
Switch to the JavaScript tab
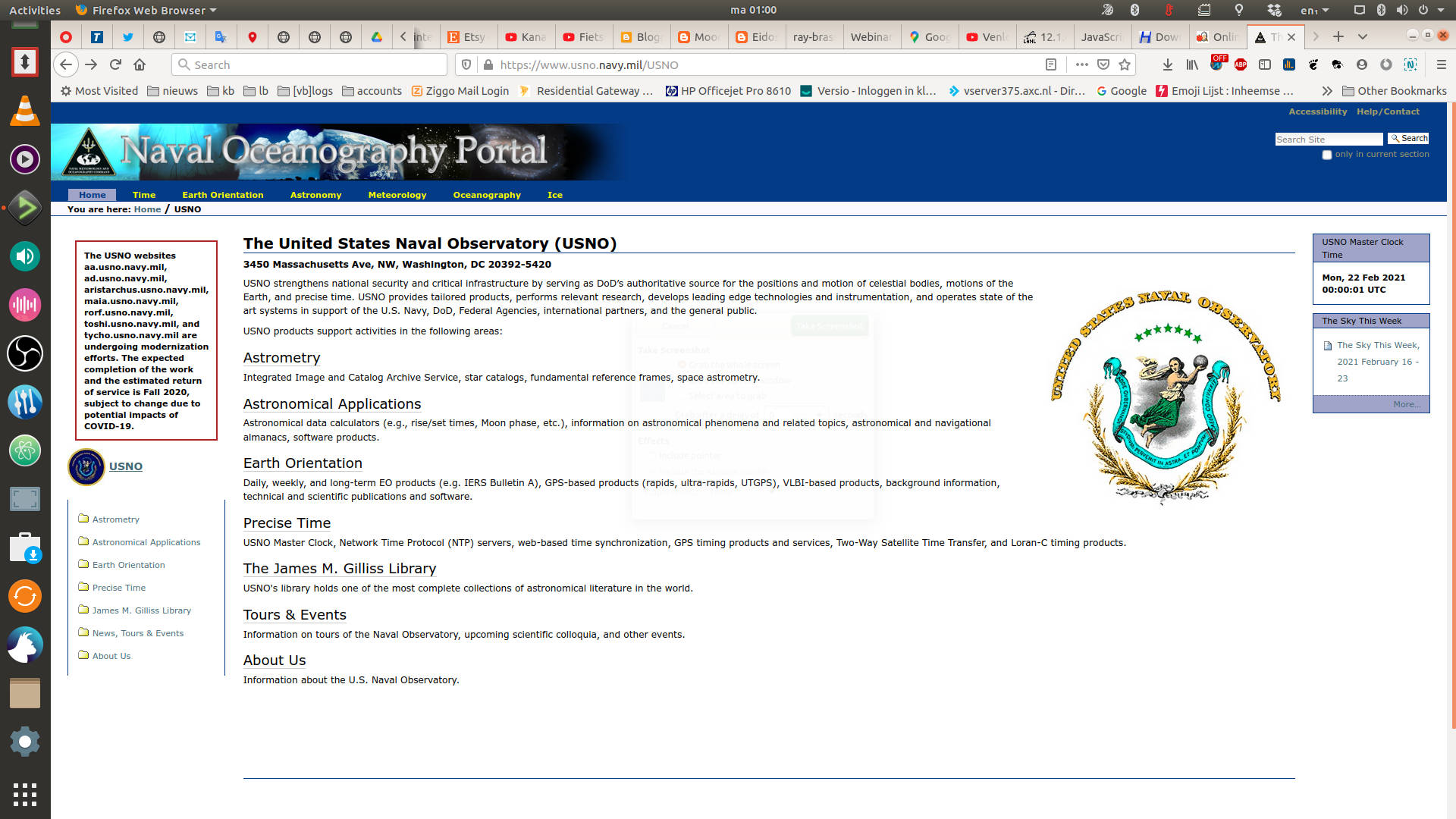click(x=1101, y=36)
